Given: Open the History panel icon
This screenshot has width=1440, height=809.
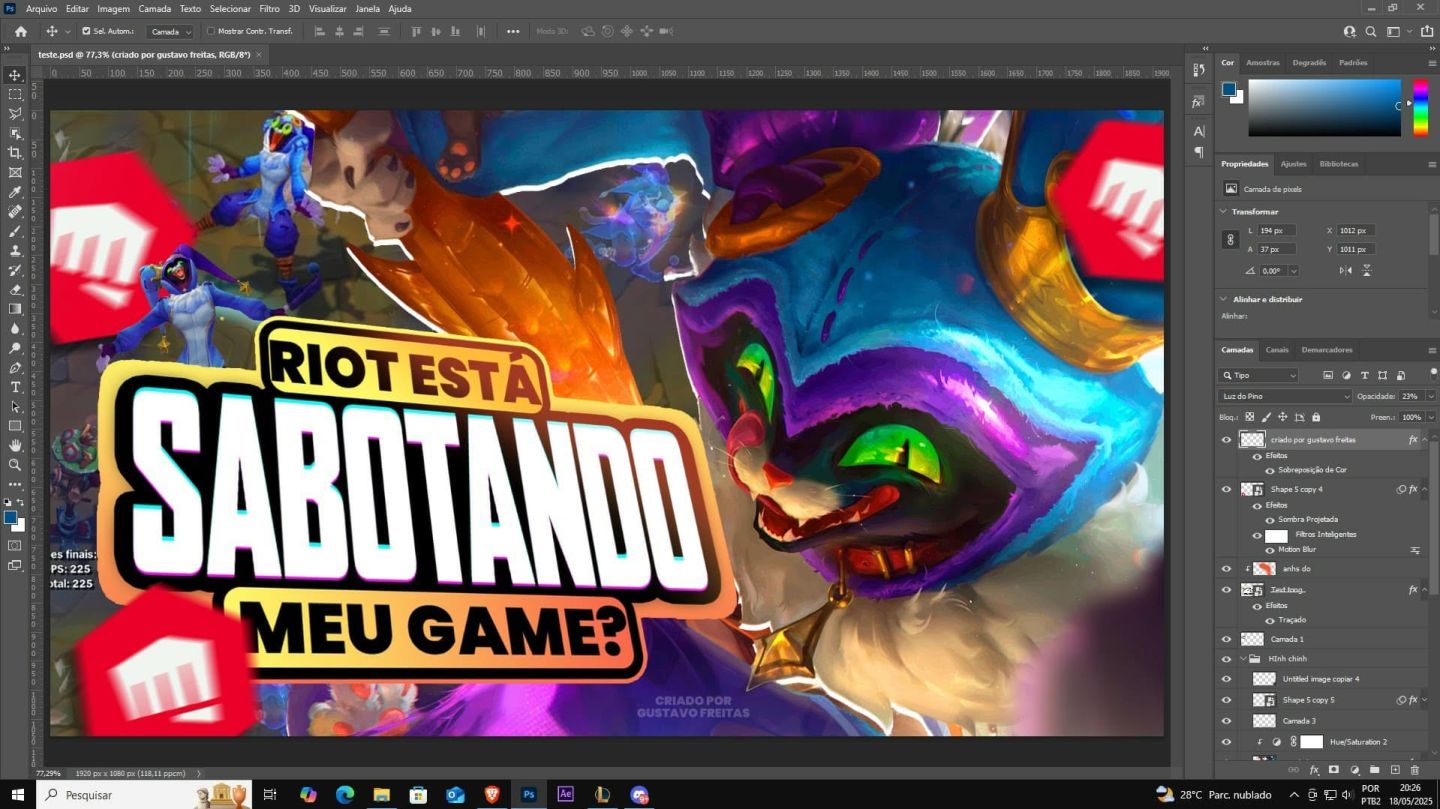Looking at the screenshot, I should tap(1198, 70).
